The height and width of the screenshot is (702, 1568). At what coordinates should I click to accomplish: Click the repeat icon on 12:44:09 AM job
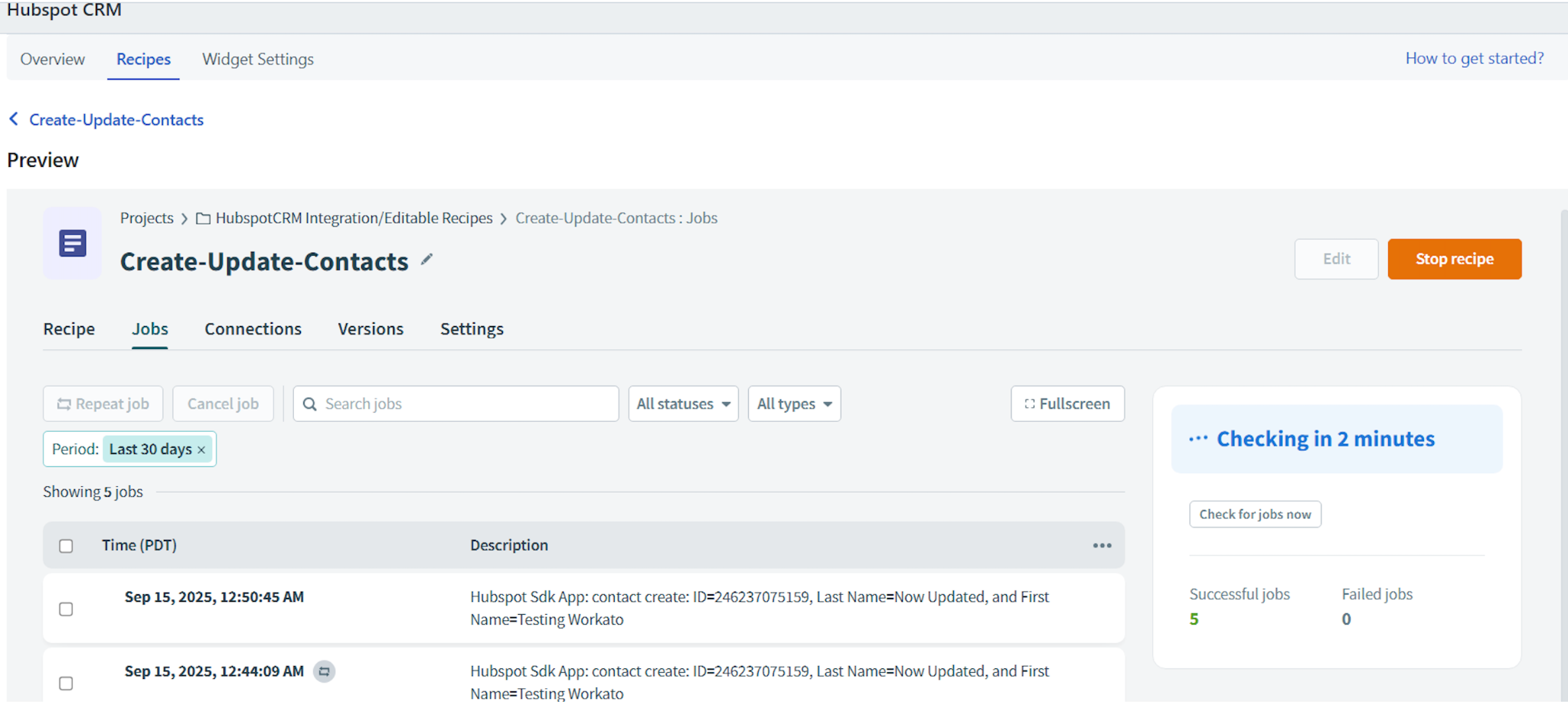coord(325,671)
